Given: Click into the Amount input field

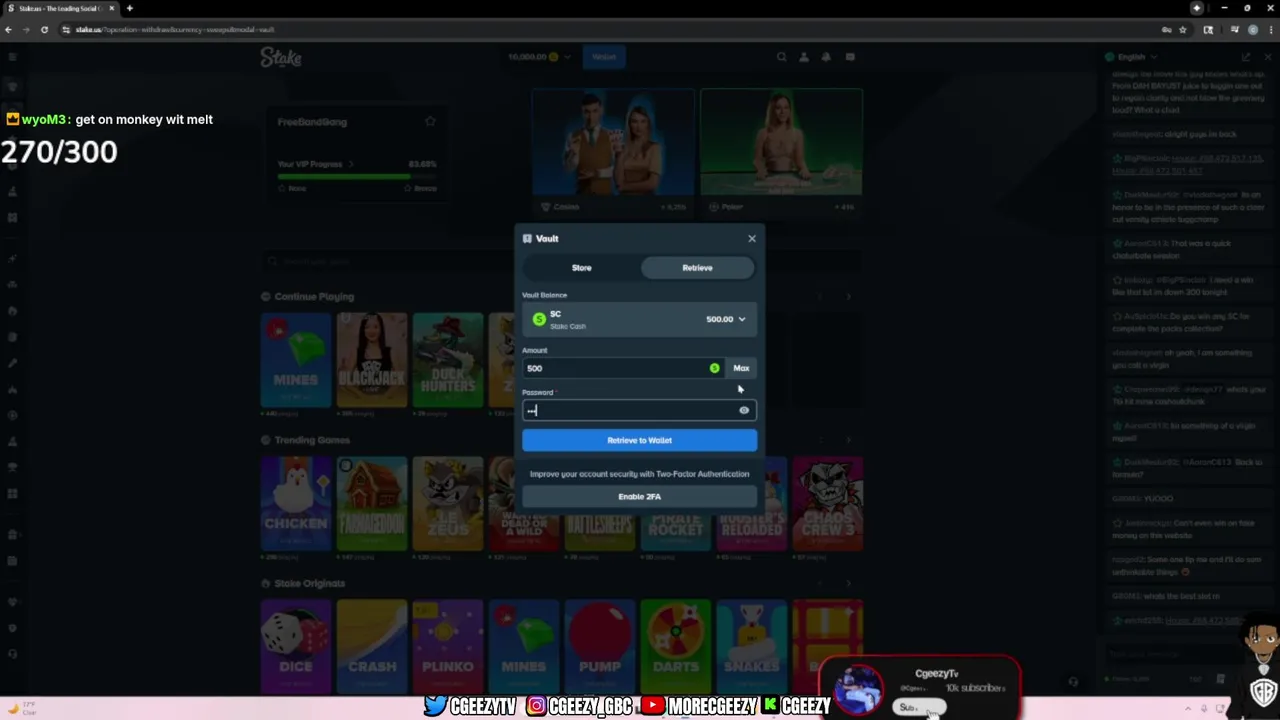Looking at the screenshot, I should 622,368.
